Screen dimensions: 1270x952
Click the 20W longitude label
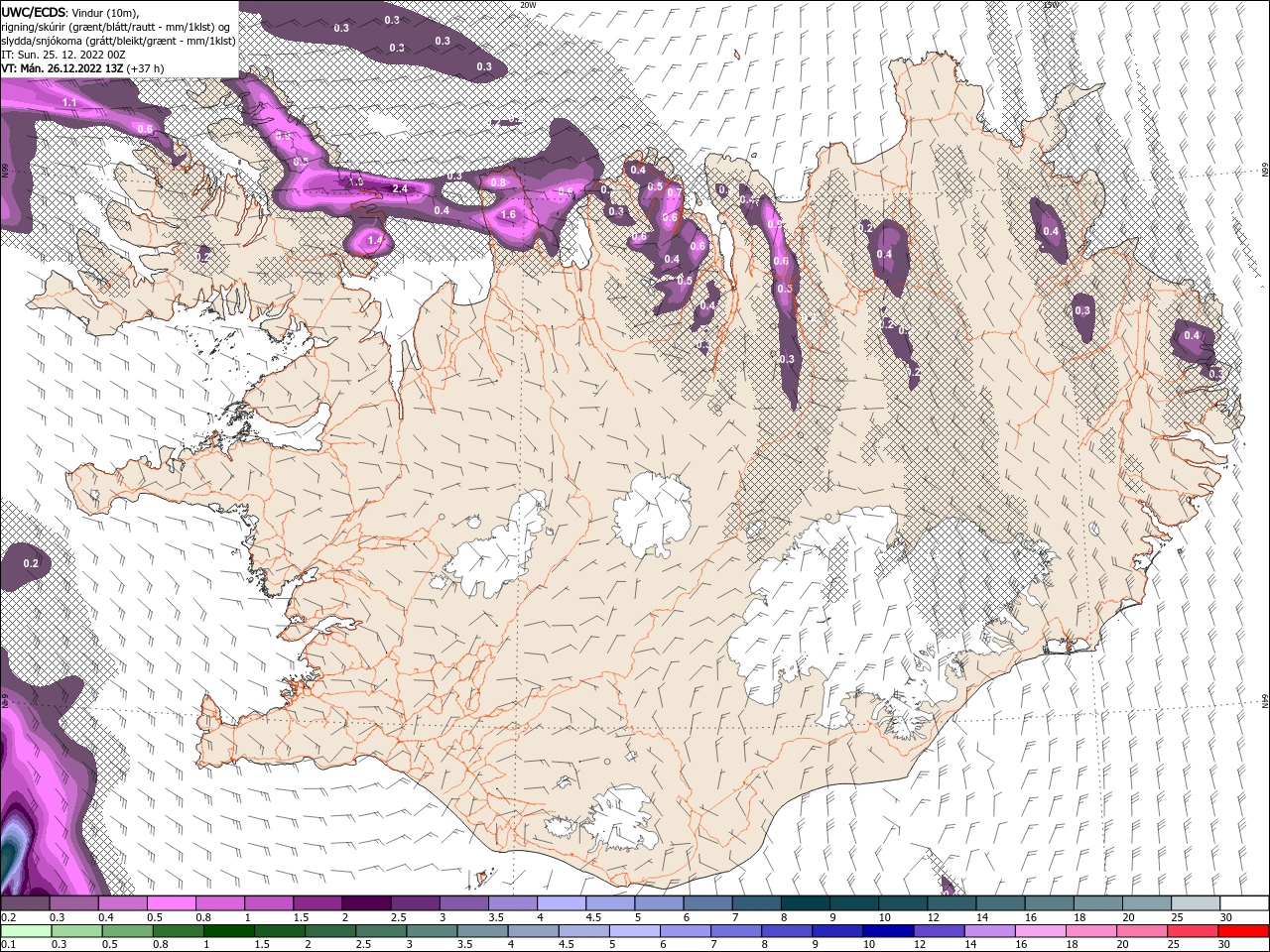click(528, 5)
